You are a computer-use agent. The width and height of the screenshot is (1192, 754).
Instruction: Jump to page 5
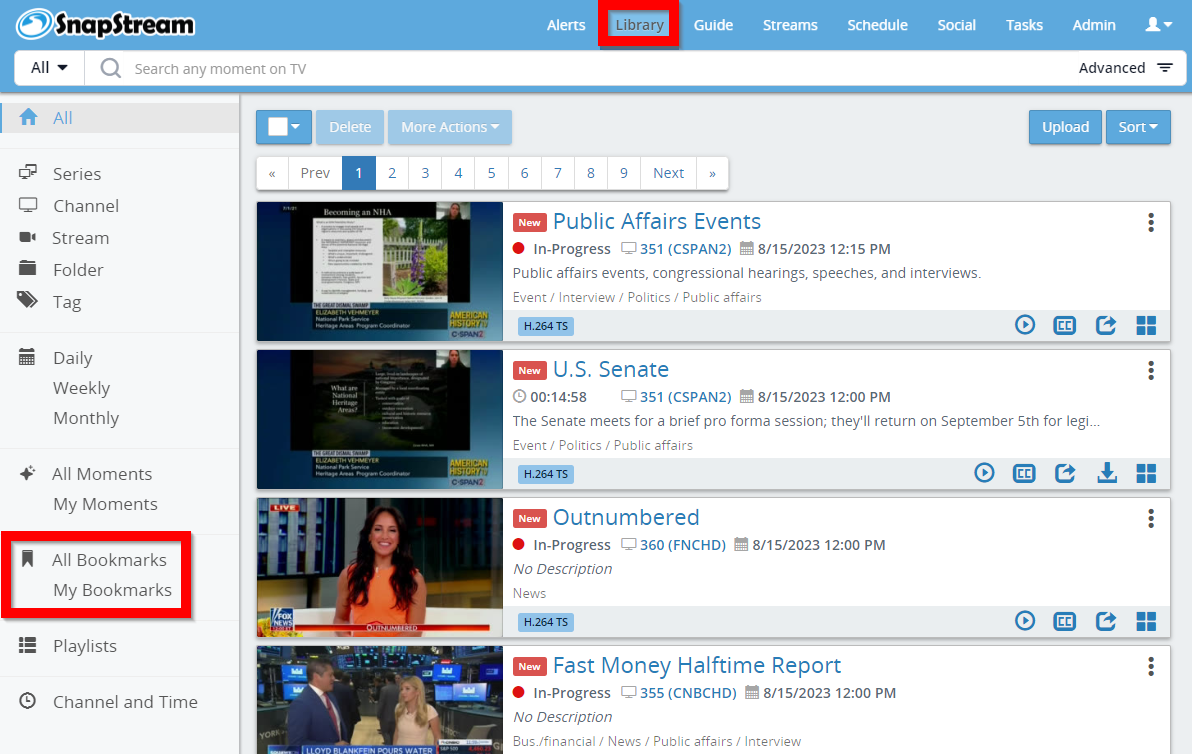(x=491, y=173)
